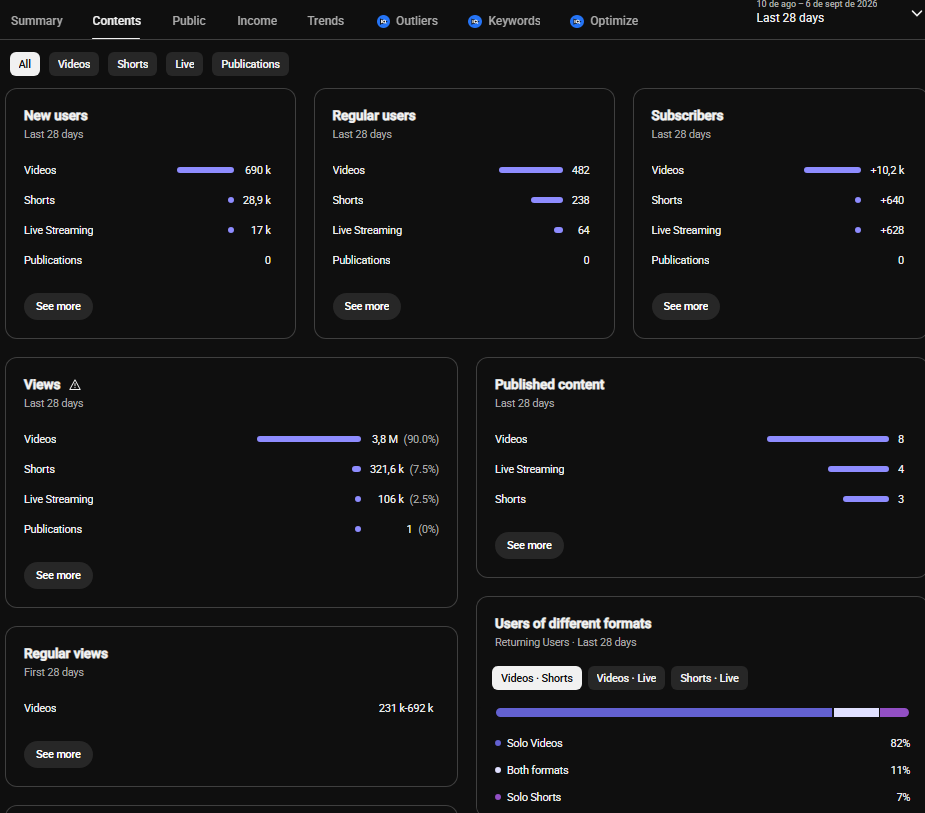Select the Shorts filter chip
Screen dimensions: 925x813
tap(132, 64)
